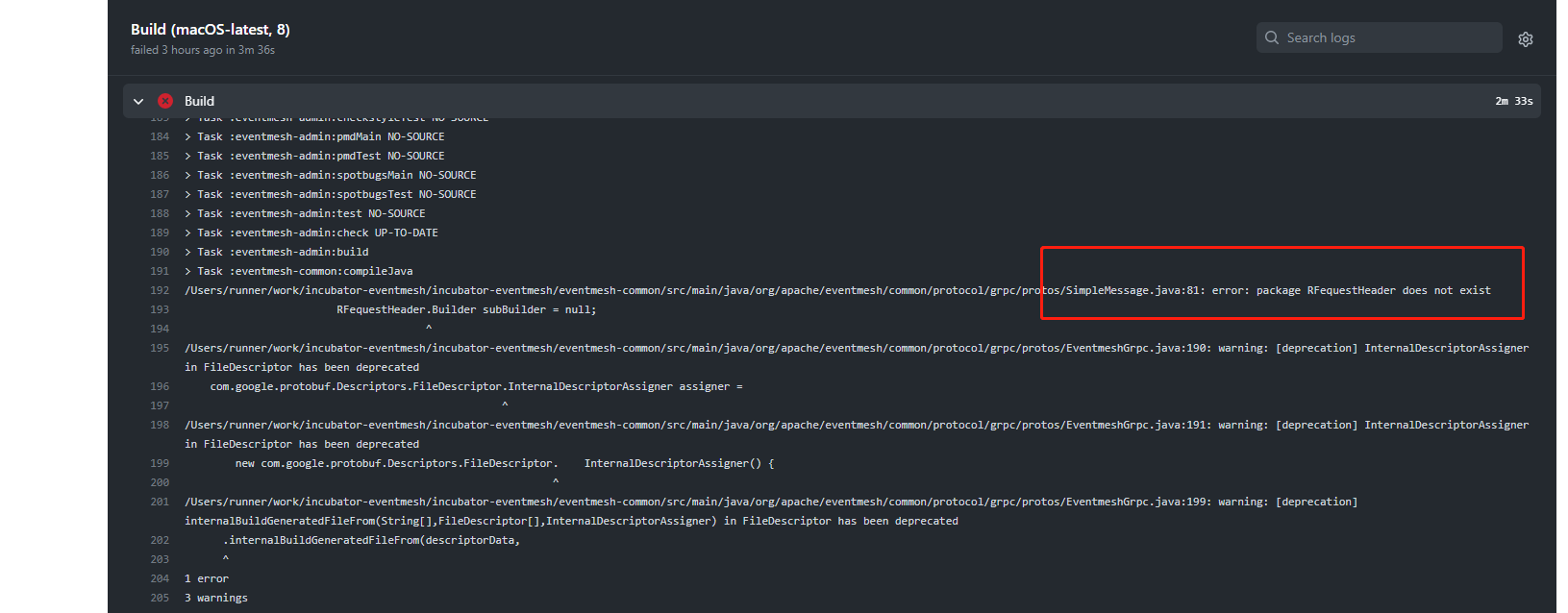Select log line number 185
The image size is (1568, 613).
(160, 156)
